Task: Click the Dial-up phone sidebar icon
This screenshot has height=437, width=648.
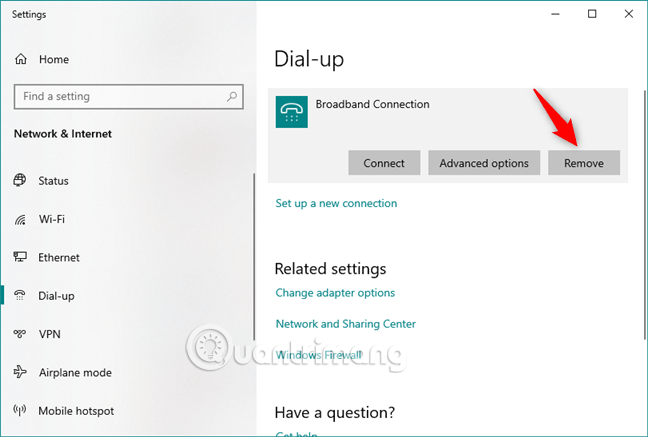Action: (19, 296)
